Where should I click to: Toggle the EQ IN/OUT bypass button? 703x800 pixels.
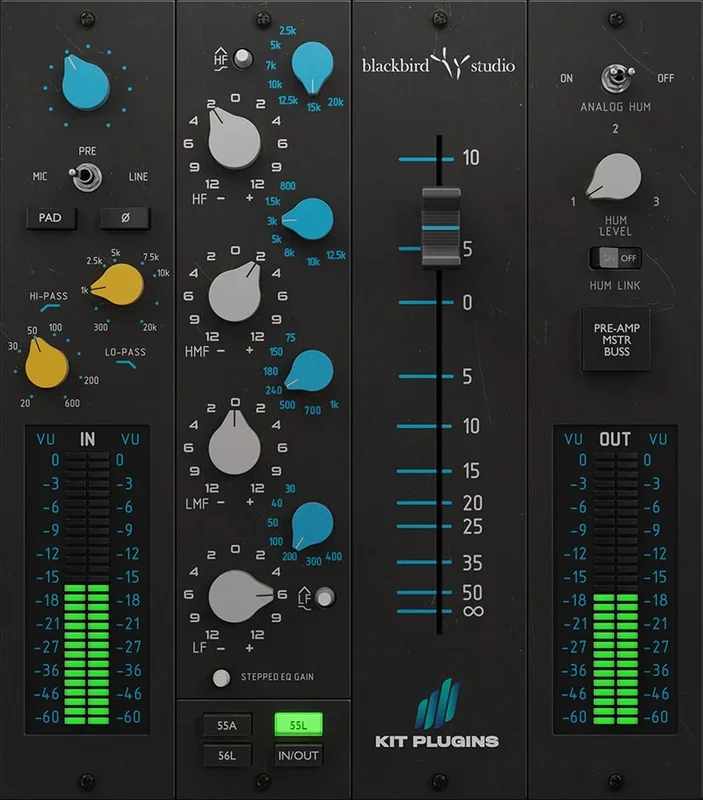pos(298,755)
